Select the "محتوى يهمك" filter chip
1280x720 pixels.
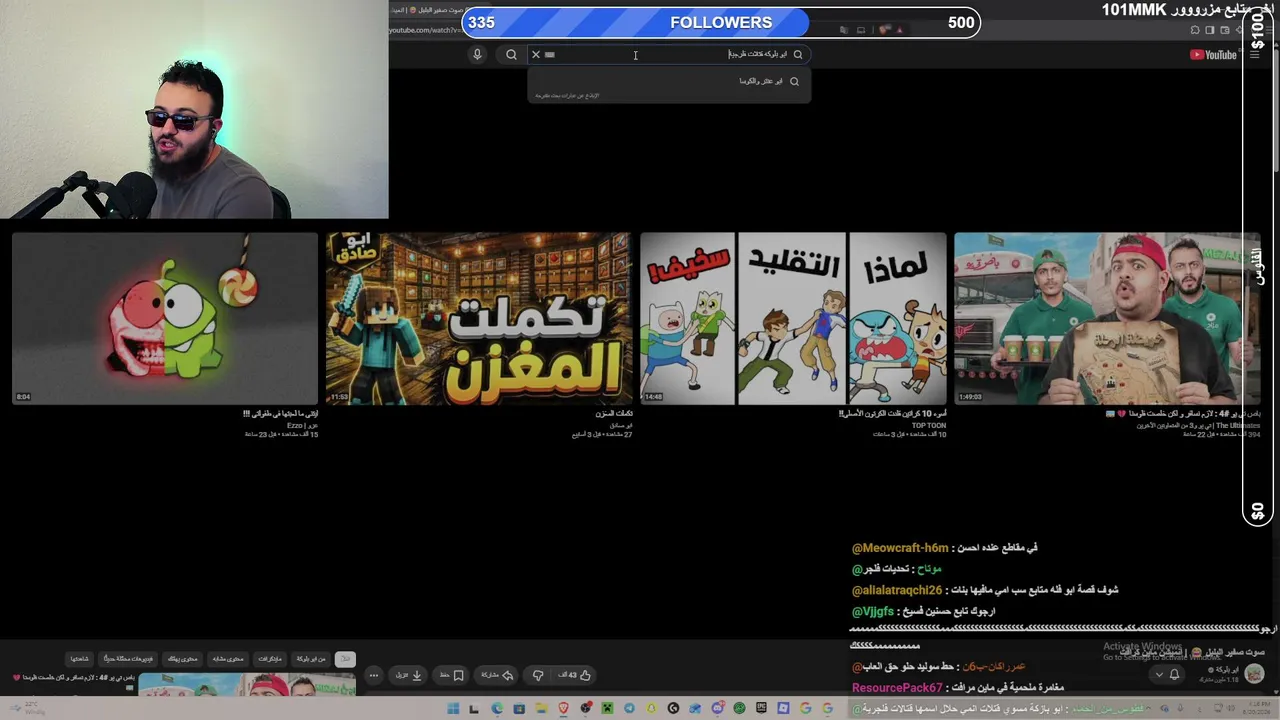pos(182,659)
